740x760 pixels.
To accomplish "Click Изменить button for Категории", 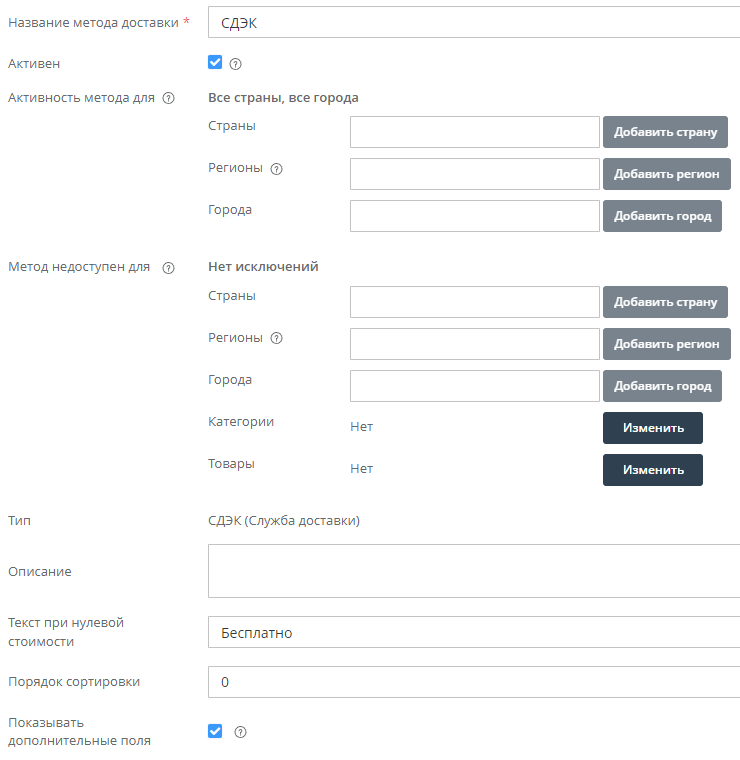I will [652, 428].
